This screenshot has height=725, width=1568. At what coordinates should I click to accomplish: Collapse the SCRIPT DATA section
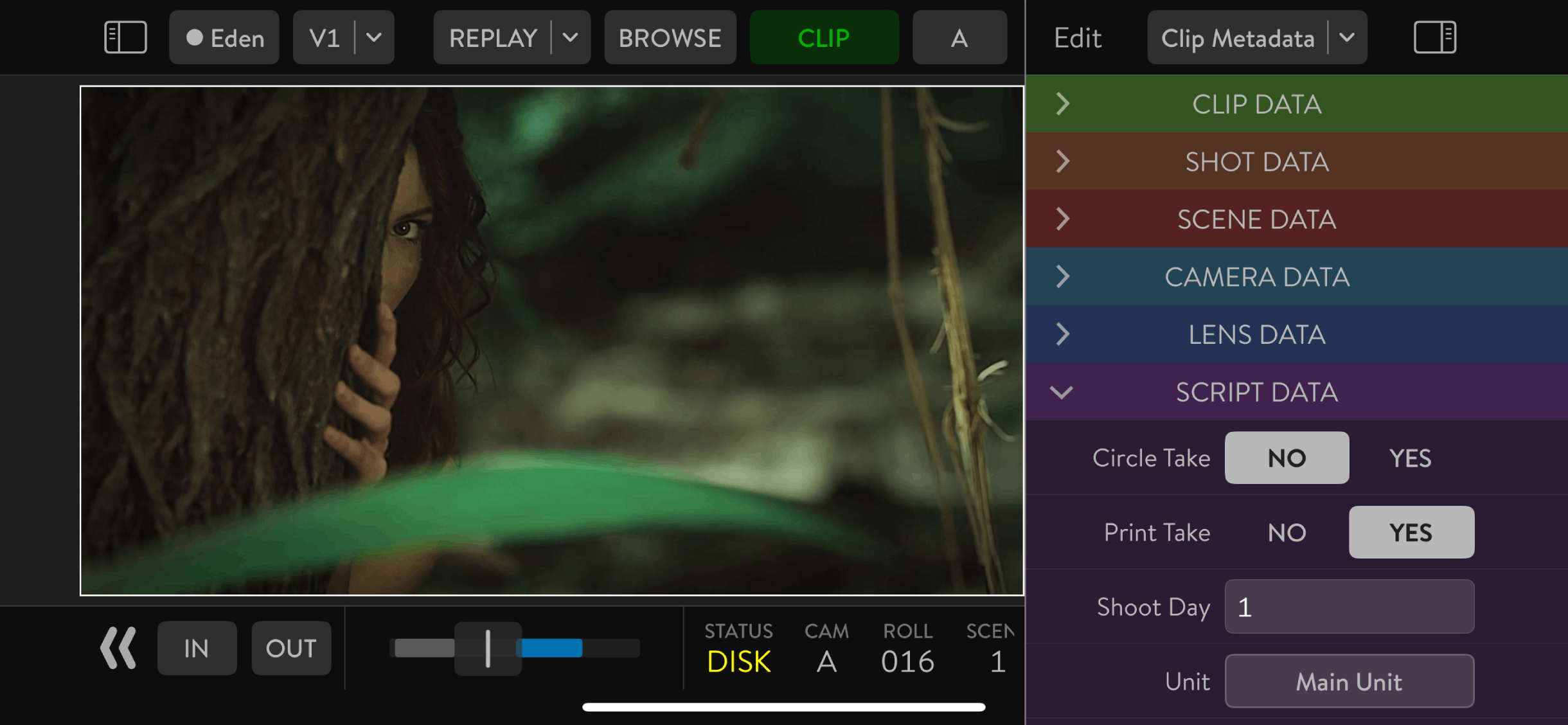1062,392
